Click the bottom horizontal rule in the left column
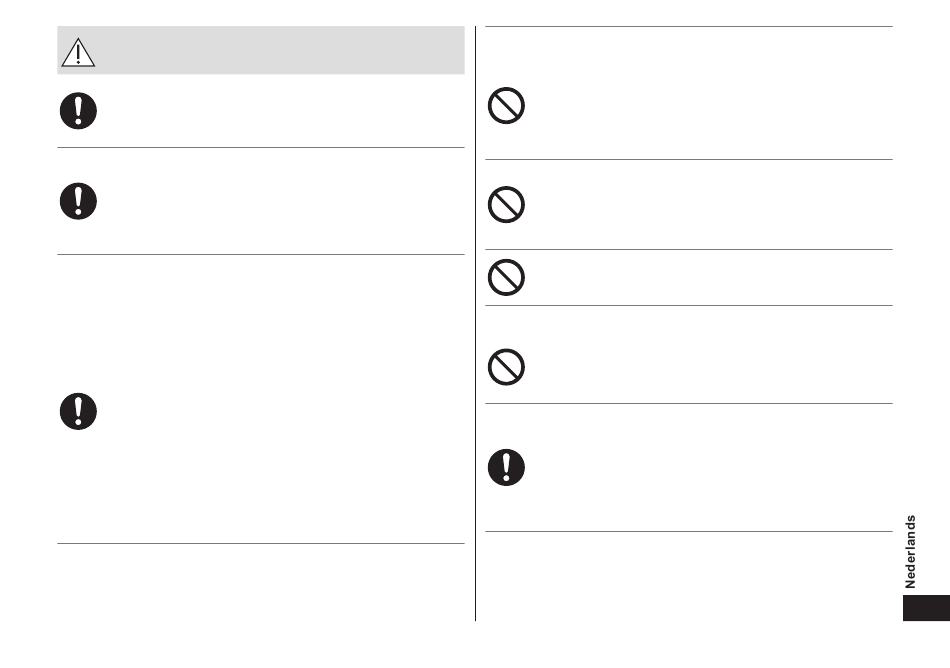The height and width of the screenshot is (668, 950). (x=261, y=543)
